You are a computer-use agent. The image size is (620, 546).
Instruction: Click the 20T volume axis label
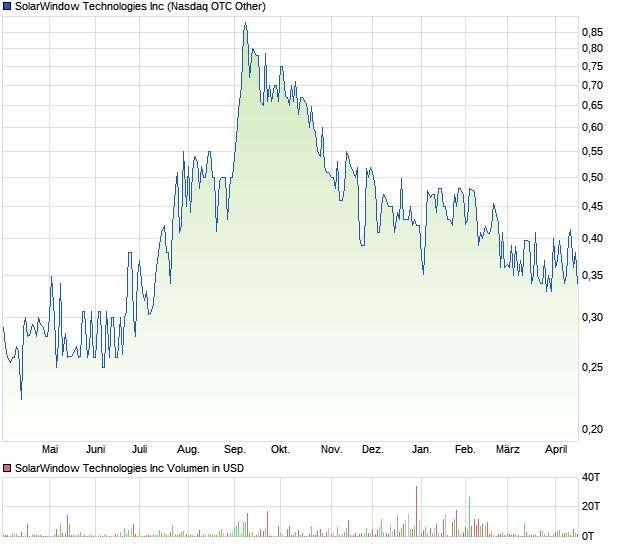point(591,506)
